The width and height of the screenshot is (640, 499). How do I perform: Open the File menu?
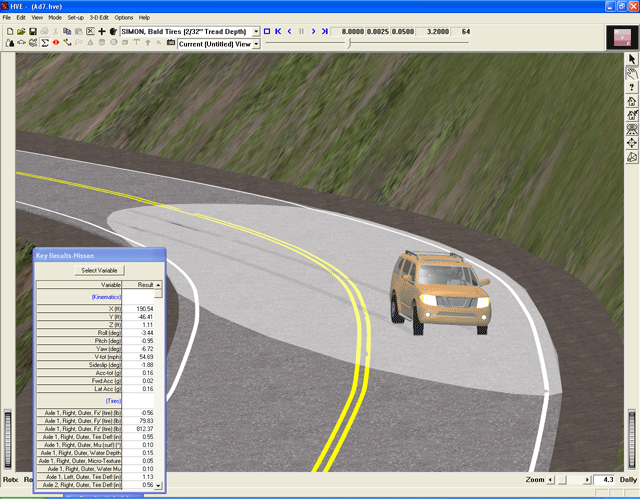click(7, 18)
